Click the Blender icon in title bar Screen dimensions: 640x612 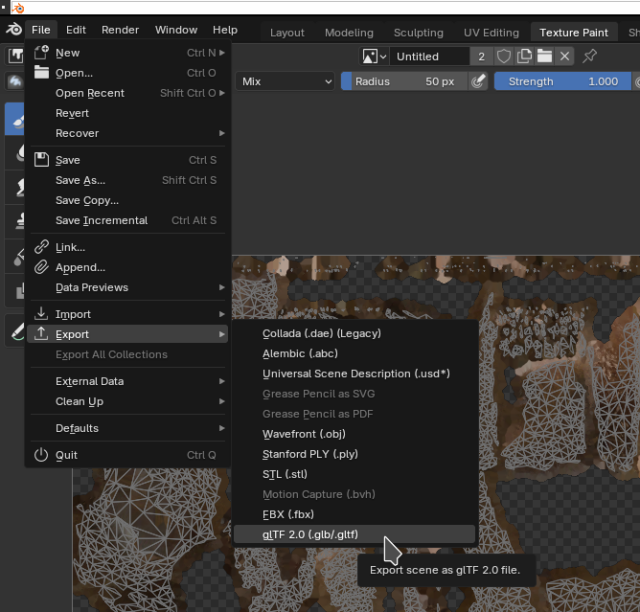click(x=18, y=7)
